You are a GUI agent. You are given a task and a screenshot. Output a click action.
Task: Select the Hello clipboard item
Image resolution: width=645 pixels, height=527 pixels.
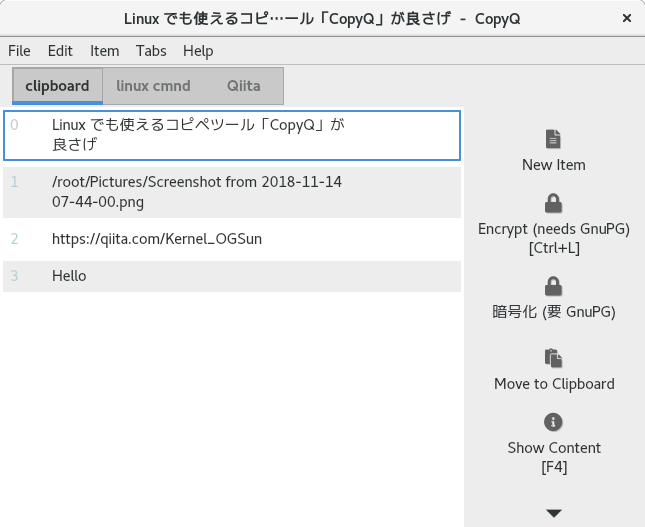pos(232,276)
